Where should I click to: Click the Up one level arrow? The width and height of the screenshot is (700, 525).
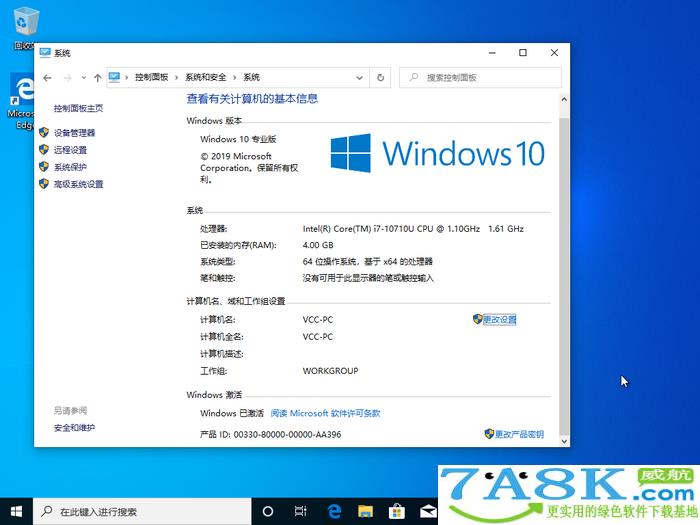pyautogui.click(x=97, y=78)
